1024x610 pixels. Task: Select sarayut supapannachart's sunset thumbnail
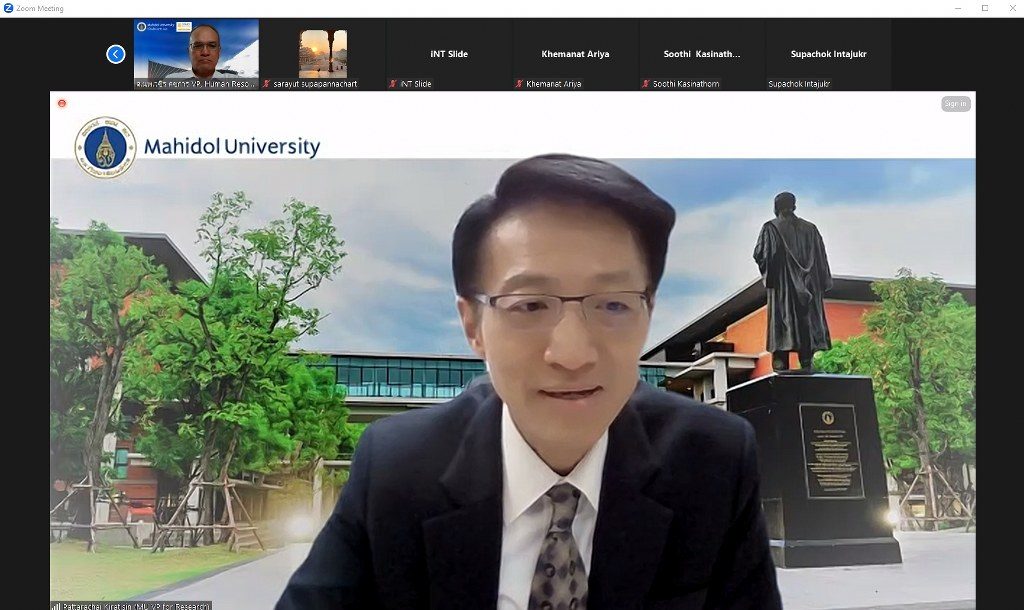point(322,52)
